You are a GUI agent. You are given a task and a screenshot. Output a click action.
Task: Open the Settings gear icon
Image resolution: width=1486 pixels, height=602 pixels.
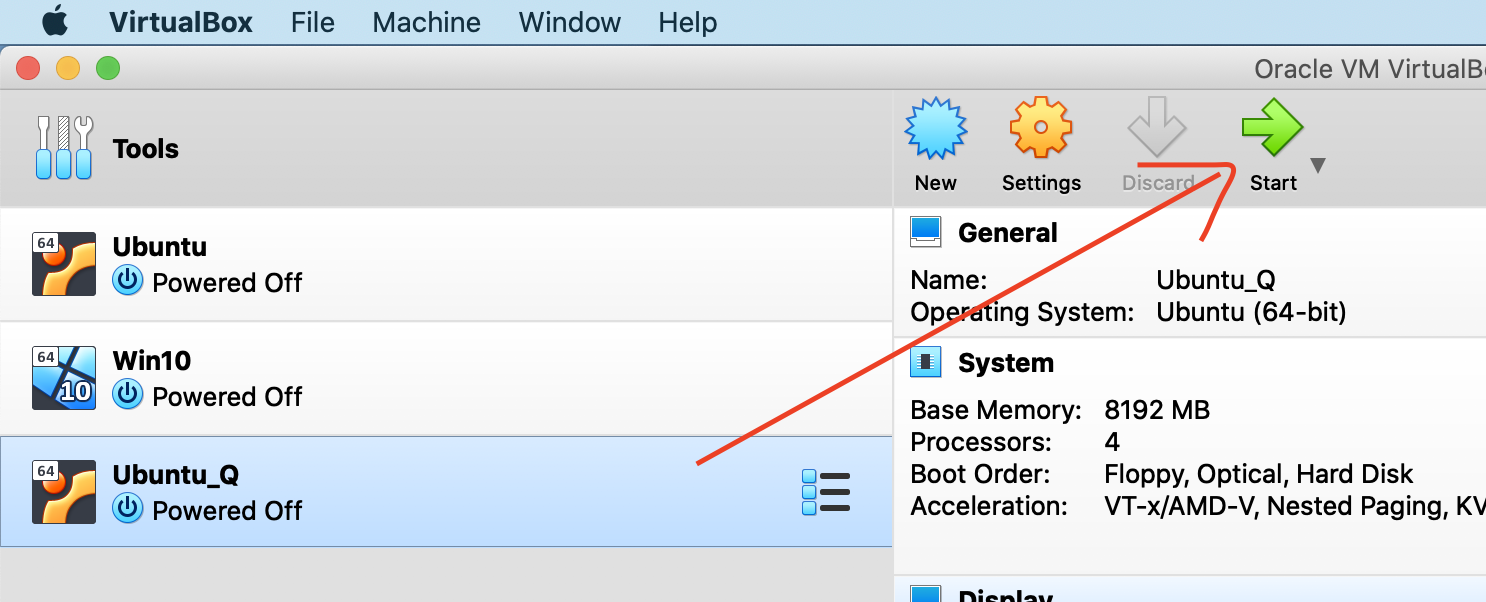pyautogui.click(x=1041, y=129)
